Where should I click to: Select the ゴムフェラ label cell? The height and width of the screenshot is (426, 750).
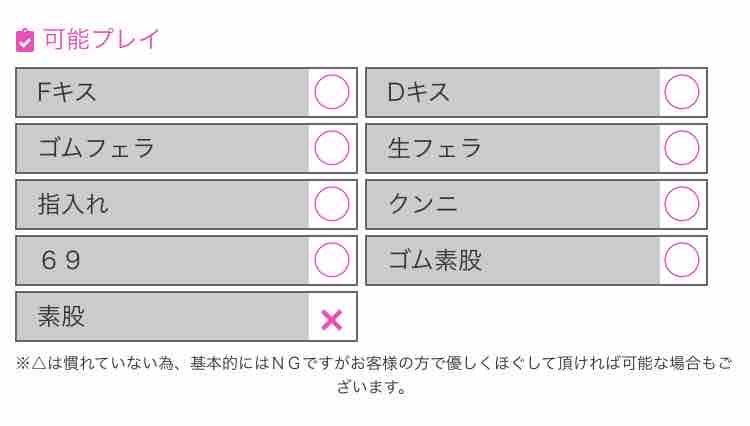163,148
